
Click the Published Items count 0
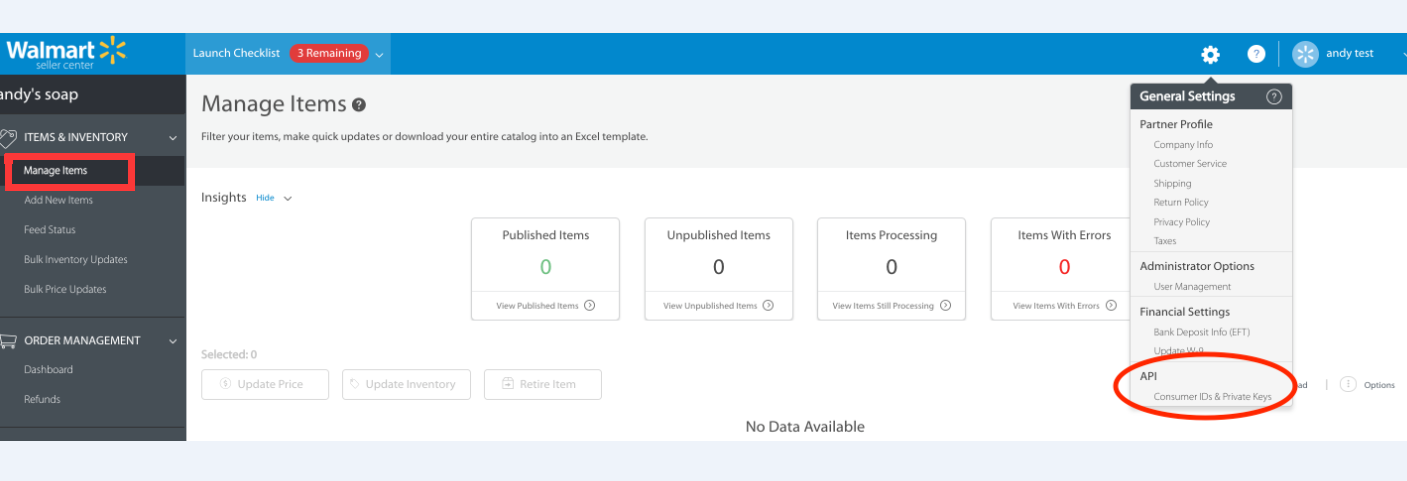[546, 267]
